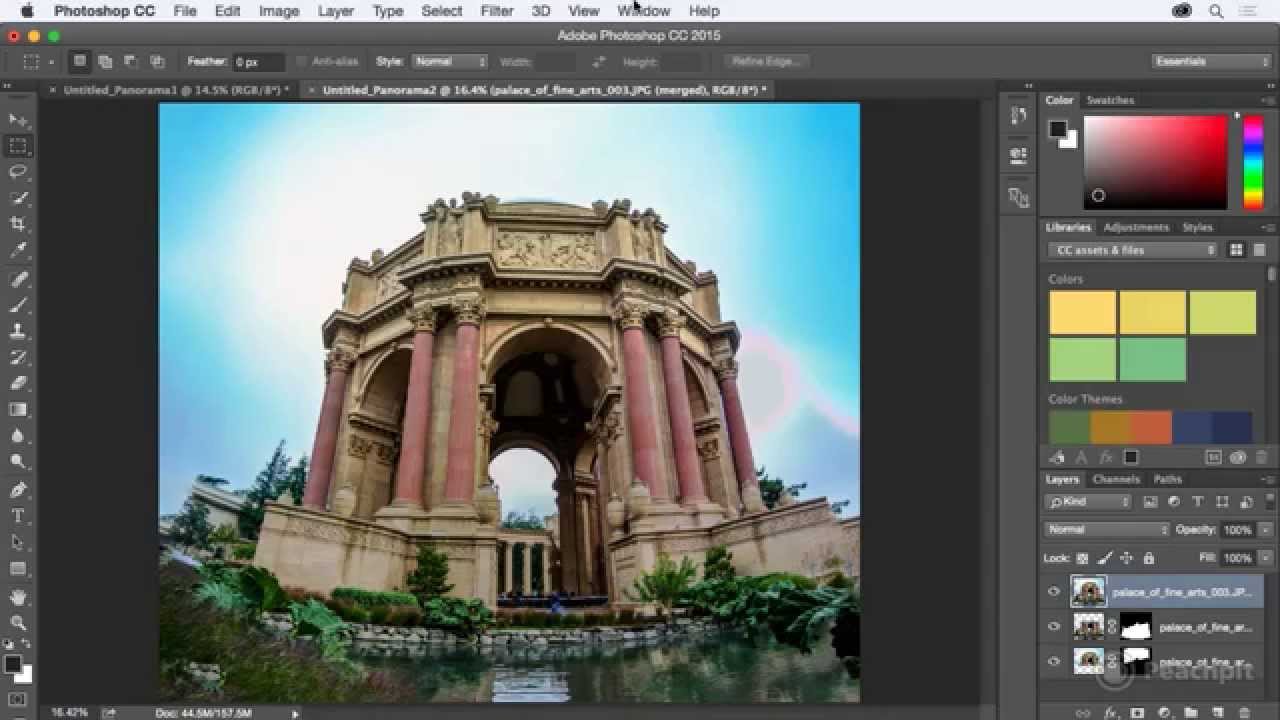This screenshot has width=1280, height=720.
Task: Click the Refine Edge button
Action: coord(765,61)
